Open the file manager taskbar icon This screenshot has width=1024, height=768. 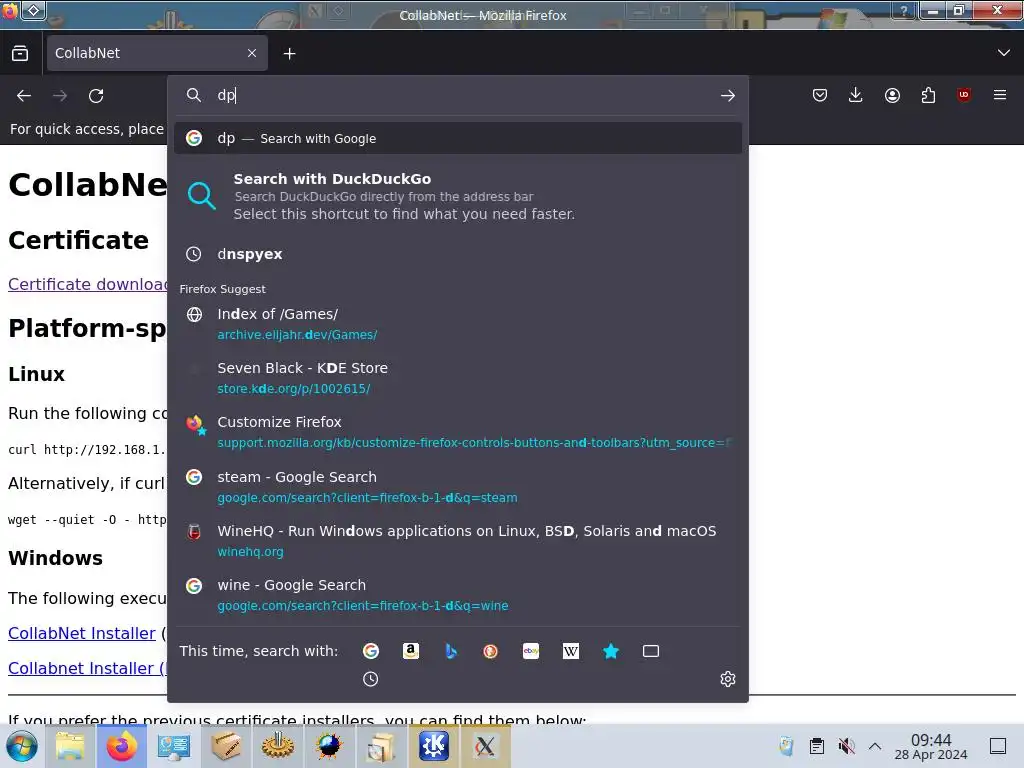pyautogui.click(x=70, y=746)
